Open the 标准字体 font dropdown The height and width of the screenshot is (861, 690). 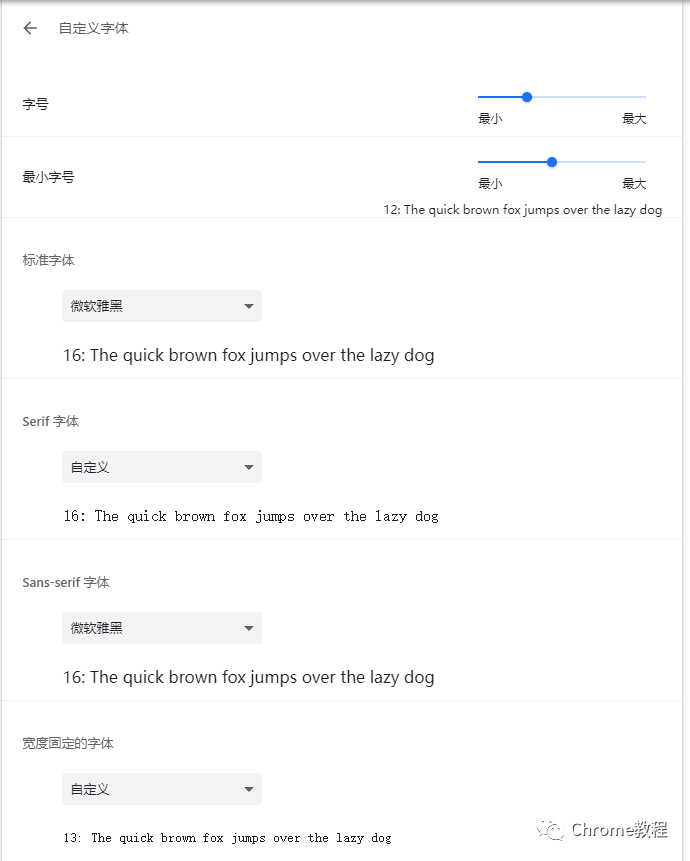162,306
